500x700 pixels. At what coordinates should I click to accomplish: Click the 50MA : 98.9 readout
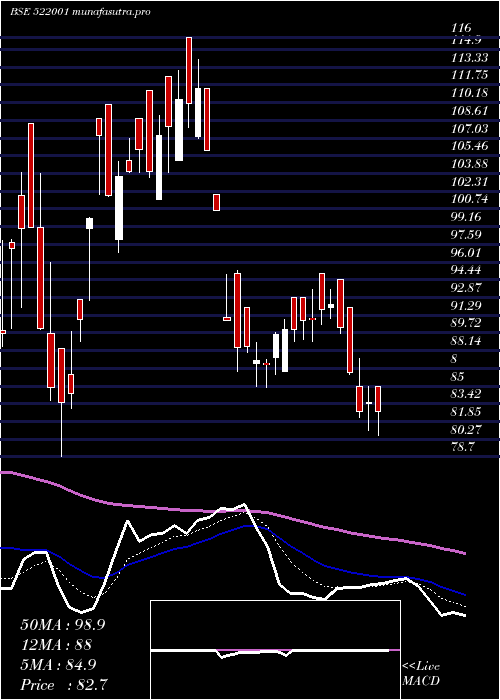pyautogui.click(x=63, y=625)
